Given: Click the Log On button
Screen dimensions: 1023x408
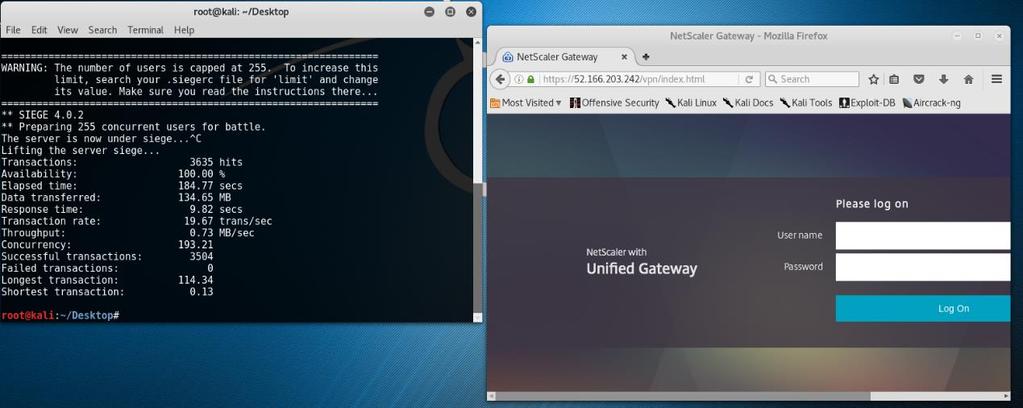Looking at the screenshot, I should 923,308.
